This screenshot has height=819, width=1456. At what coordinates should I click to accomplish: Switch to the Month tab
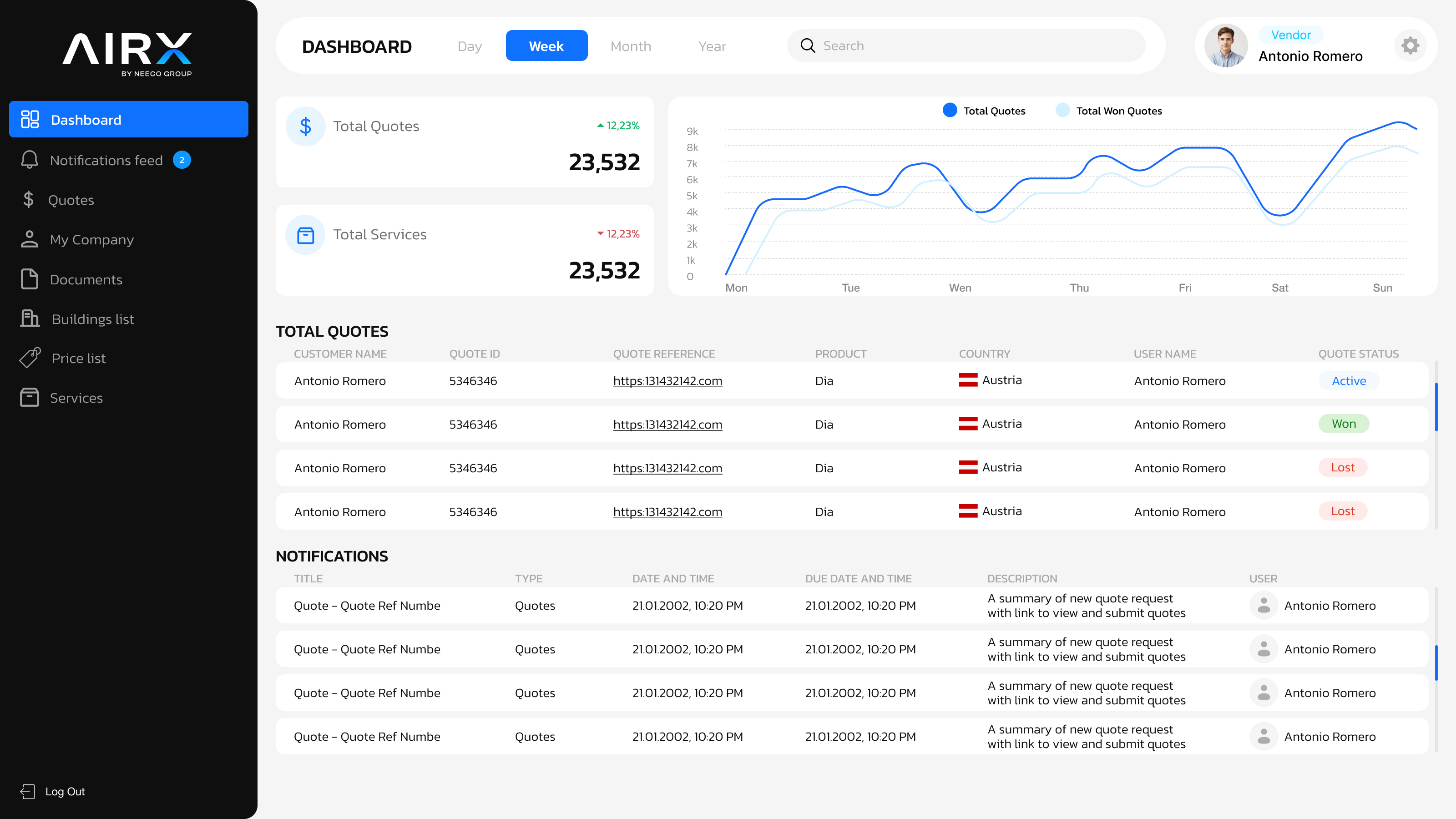pos(631,46)
